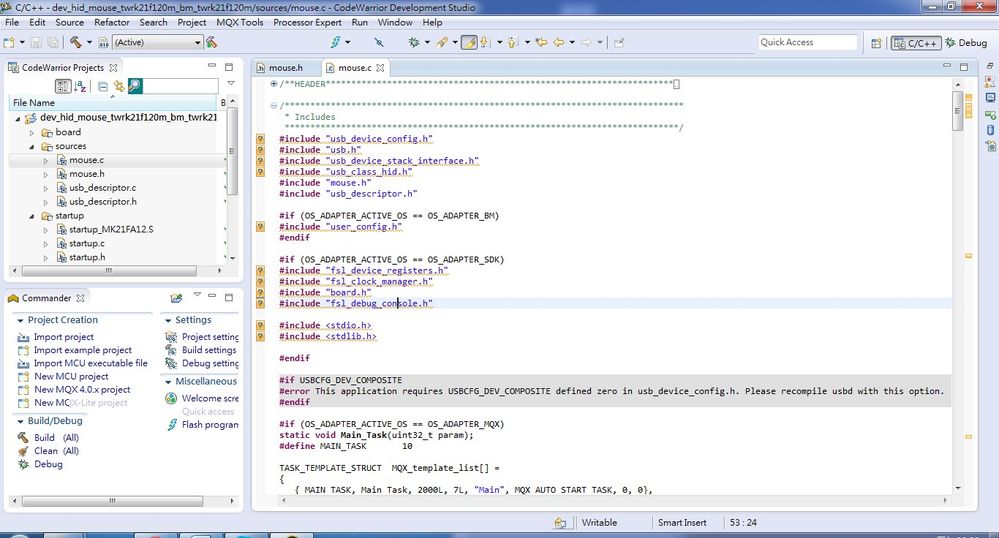Click Sort alphabetically icon in Projects panel
Viewport: 999px width, 538px height.
pyautogui.click(x=80, y=87)
